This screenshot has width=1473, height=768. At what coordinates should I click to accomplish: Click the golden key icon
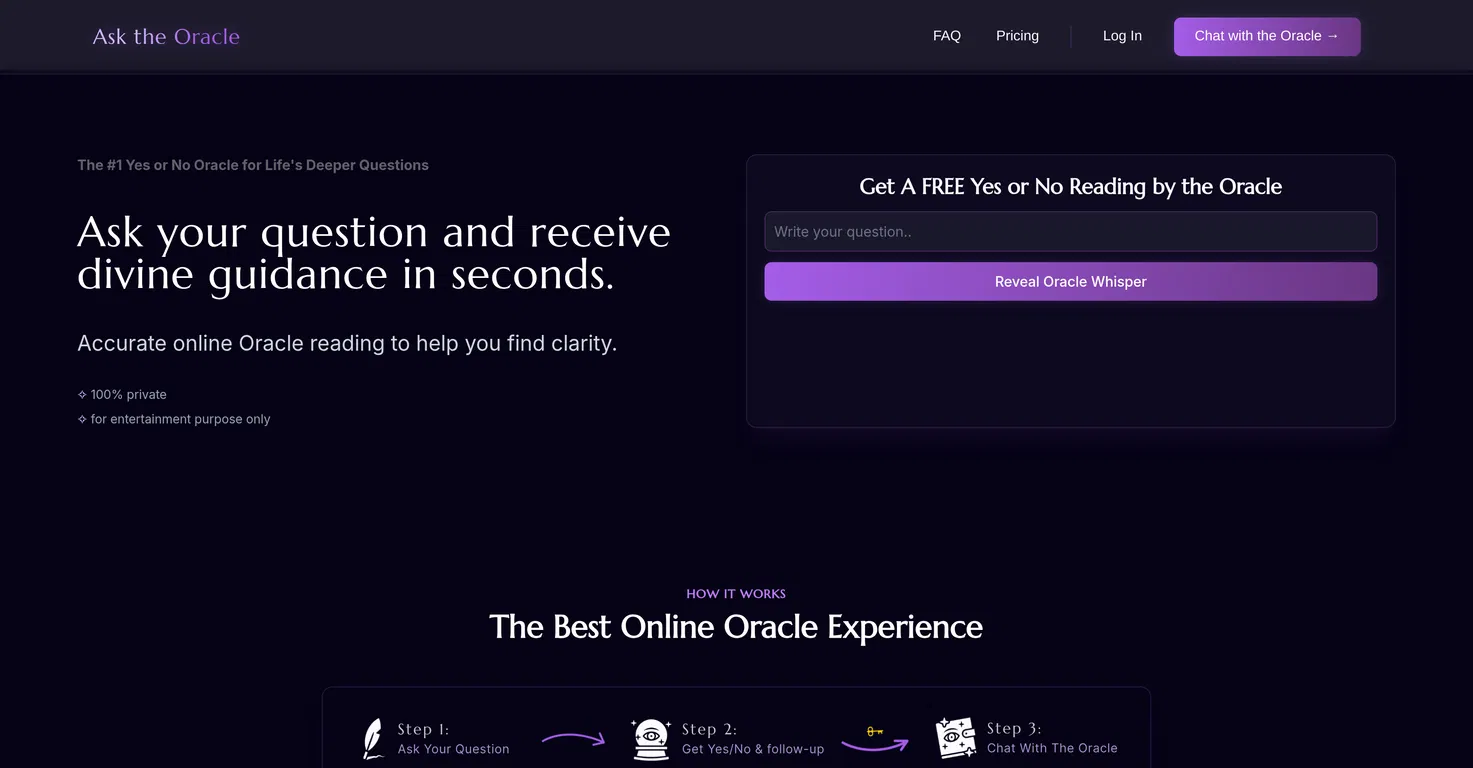(875, 732)
